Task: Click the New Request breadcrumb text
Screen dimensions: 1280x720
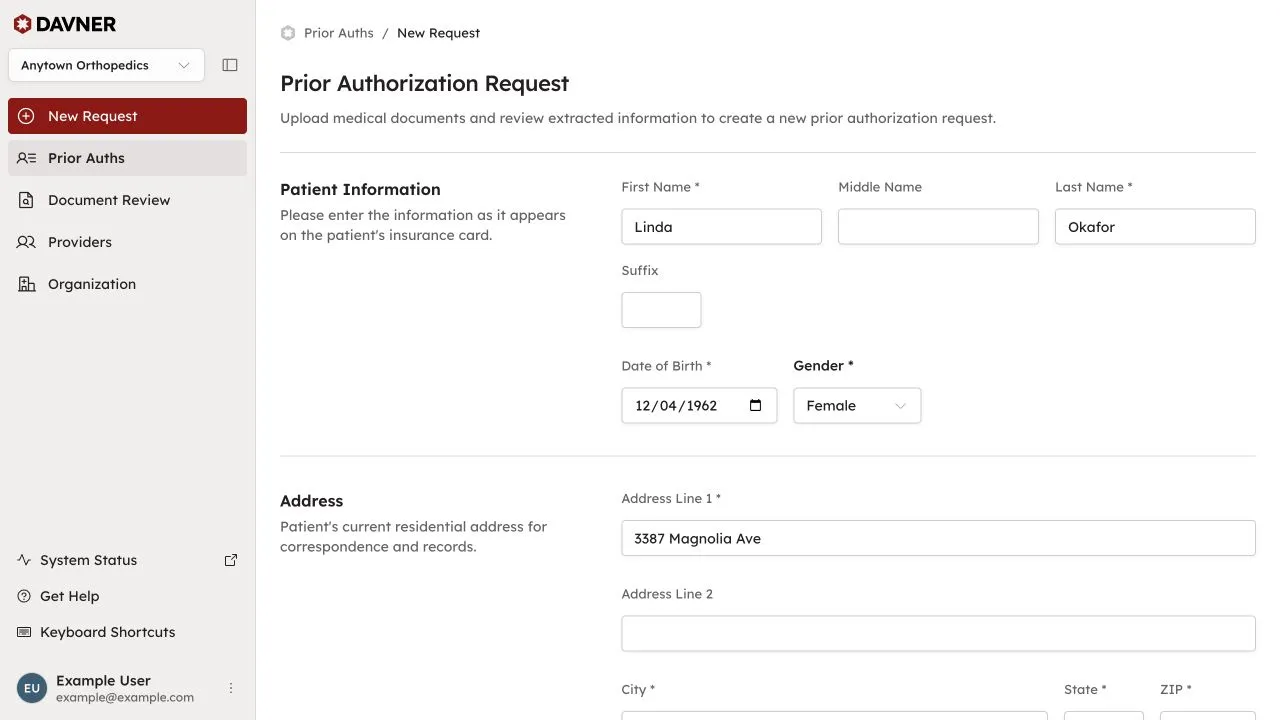Action: pos(438,33)
